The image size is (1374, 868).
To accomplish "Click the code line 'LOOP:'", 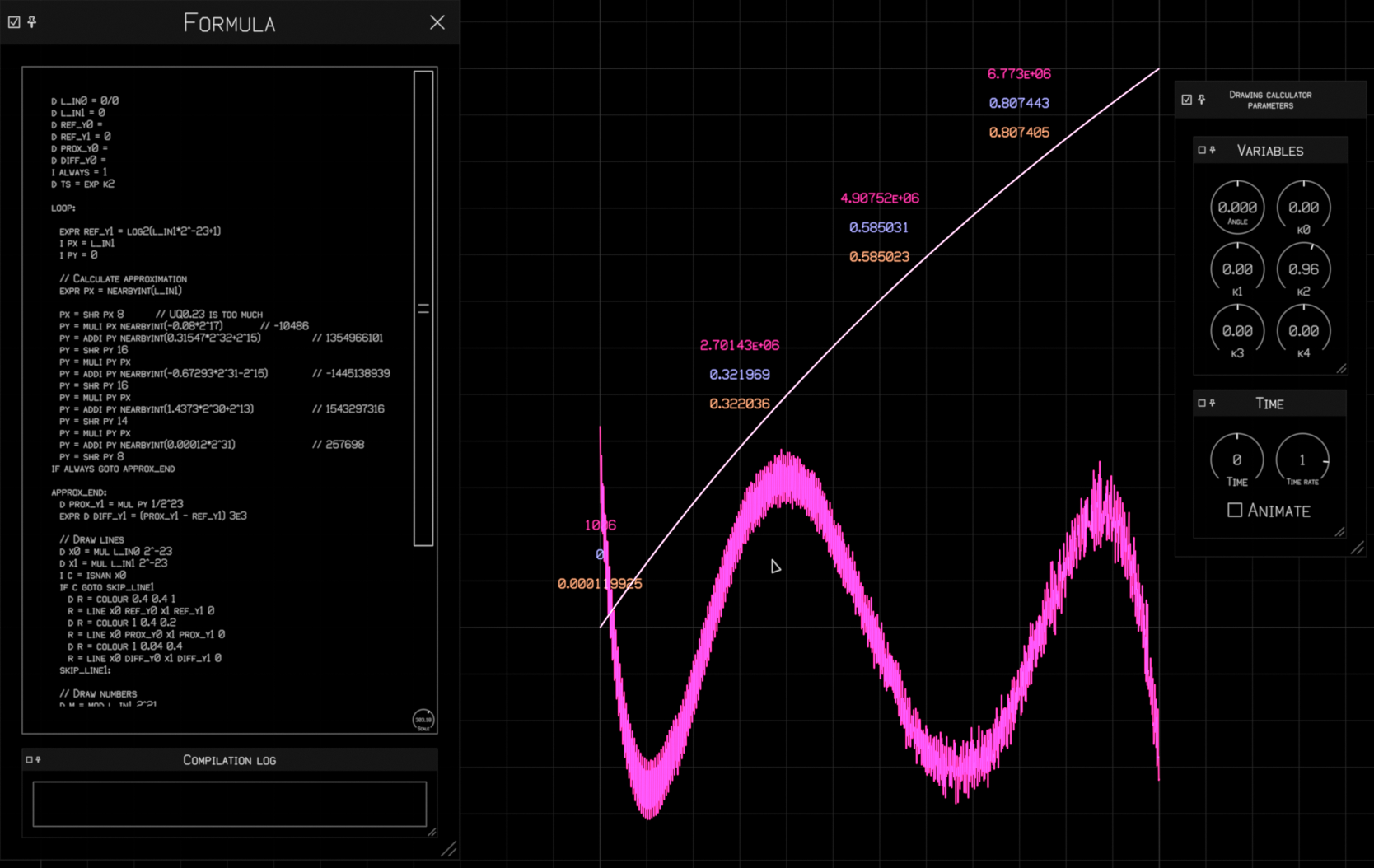I will click(x=63, y=208).
